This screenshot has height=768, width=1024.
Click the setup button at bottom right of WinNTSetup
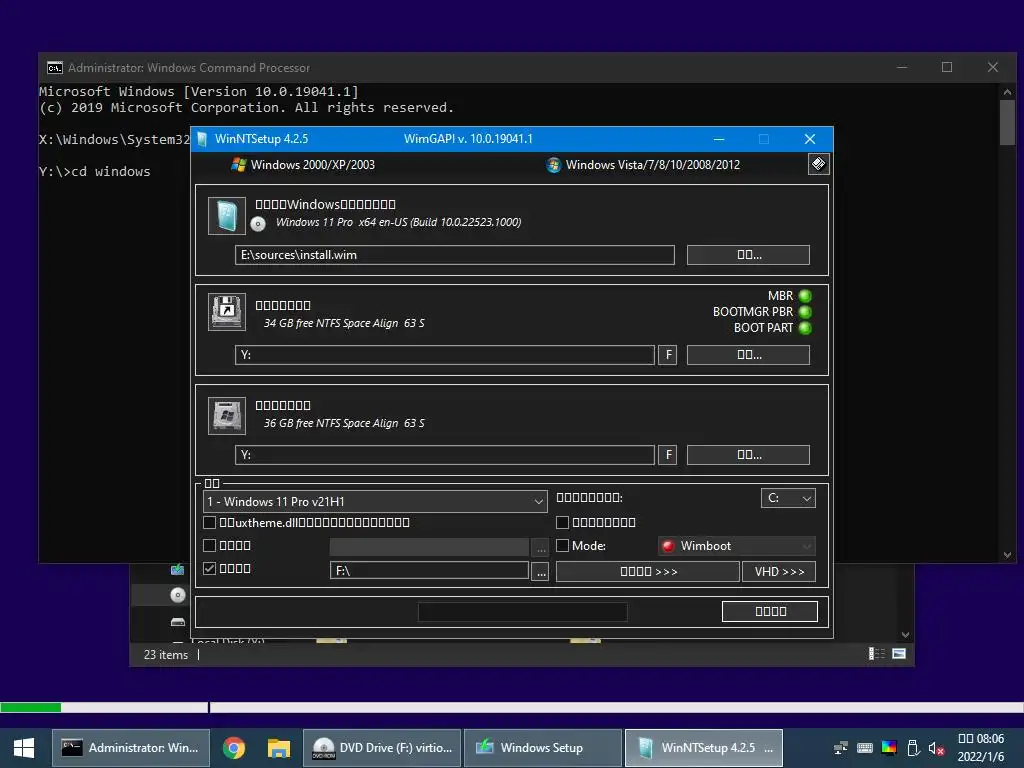(770, 611)
